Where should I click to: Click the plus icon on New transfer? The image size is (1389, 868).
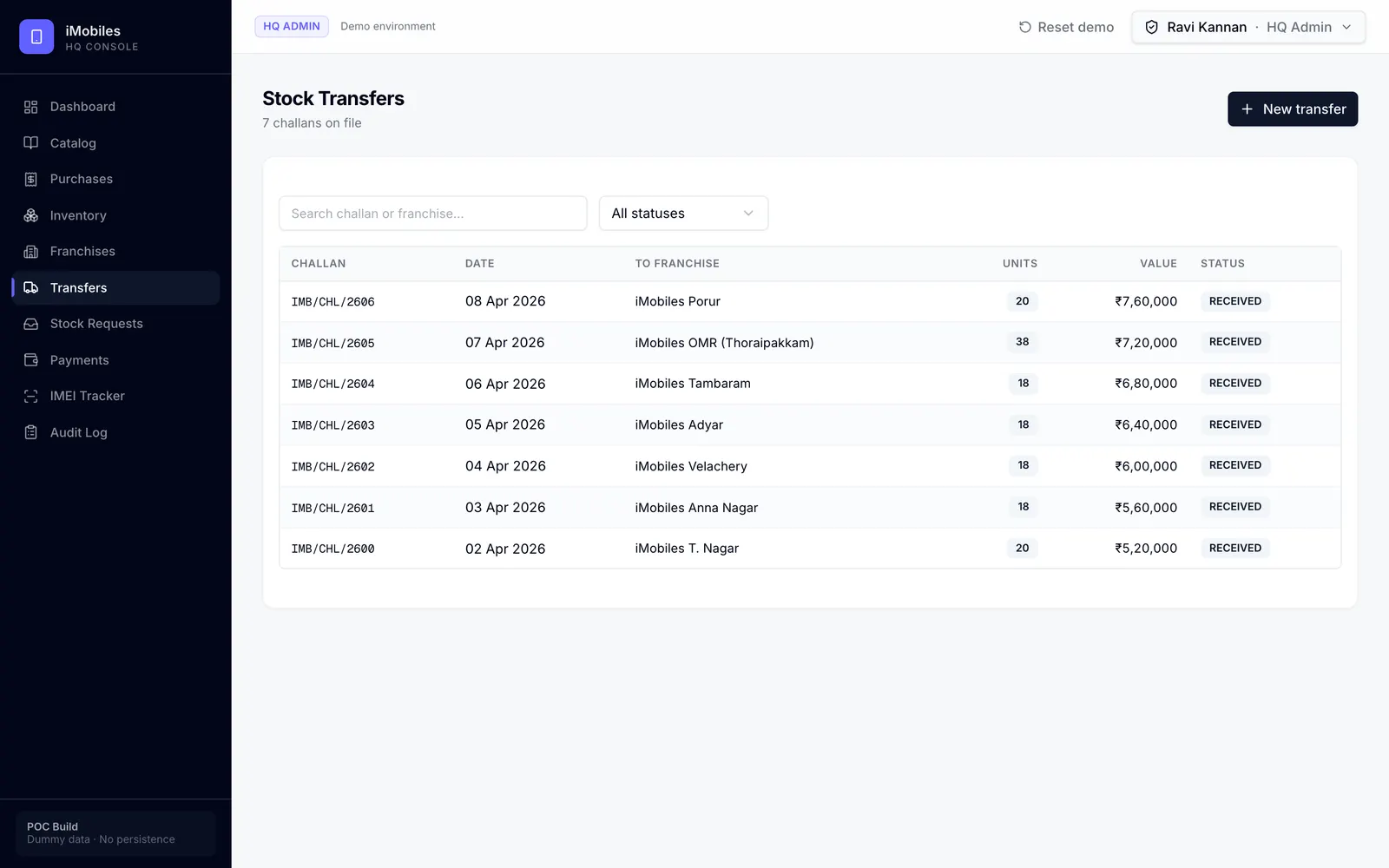[1247, 109]
